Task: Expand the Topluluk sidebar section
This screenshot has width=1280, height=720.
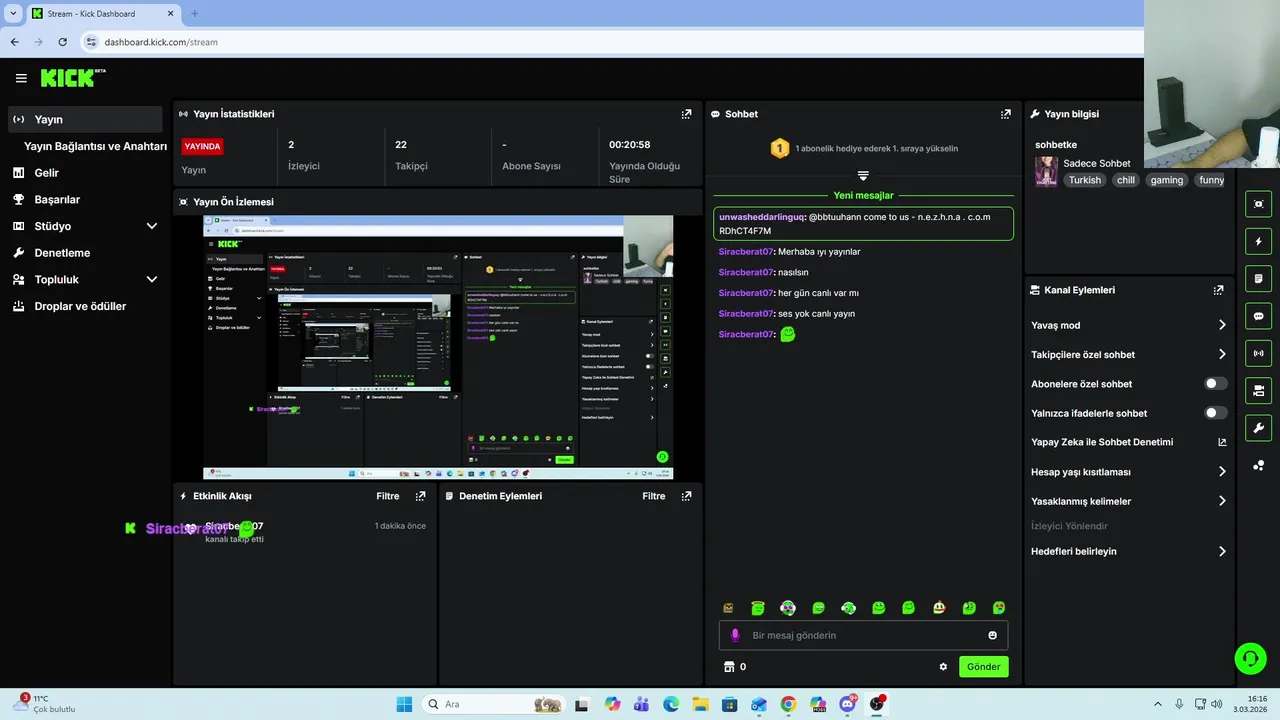Action: (x=152, y=280)
